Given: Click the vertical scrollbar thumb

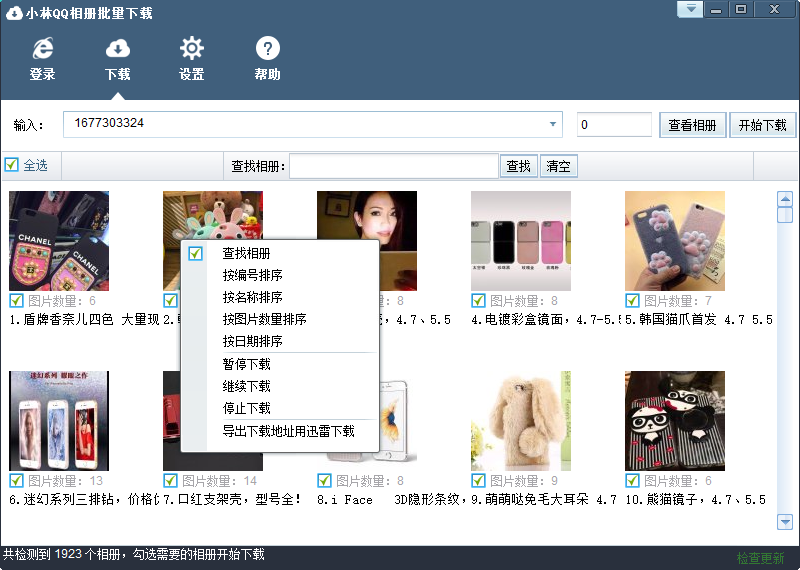Looking at the screenshot, I should tap(785, 215).
